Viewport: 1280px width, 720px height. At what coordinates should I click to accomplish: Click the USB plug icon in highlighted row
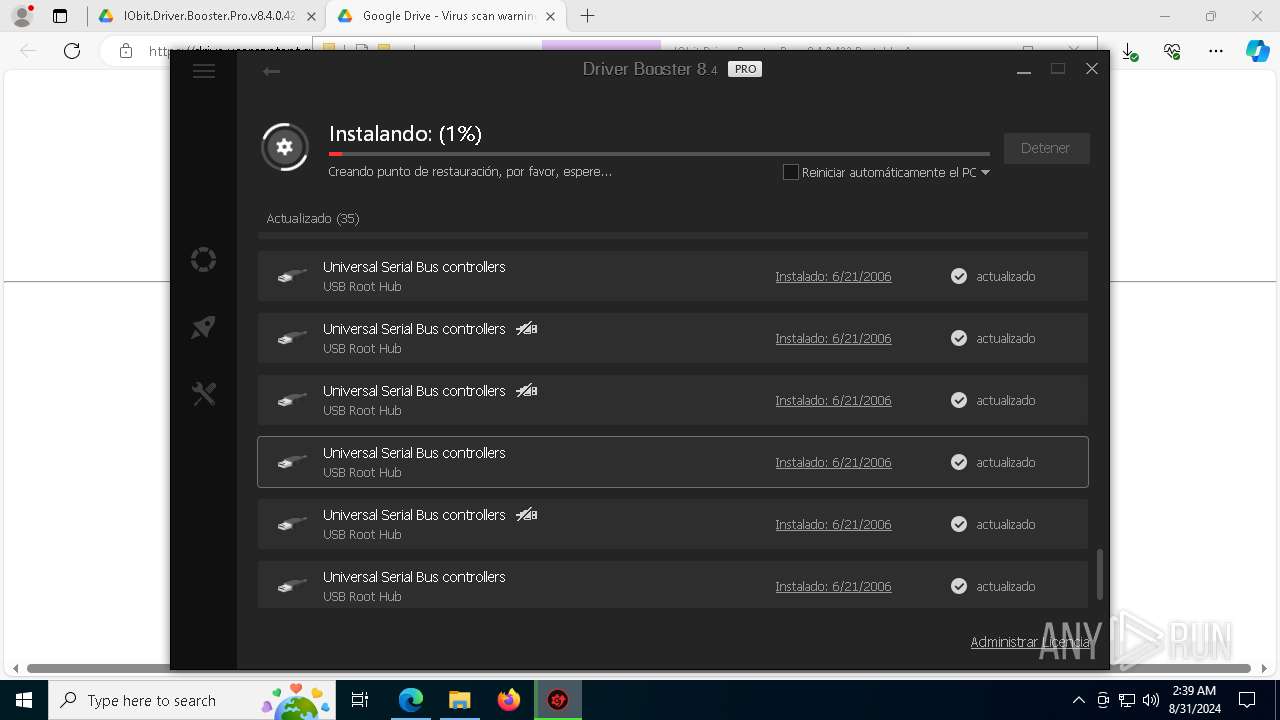[x=292, y=462]
